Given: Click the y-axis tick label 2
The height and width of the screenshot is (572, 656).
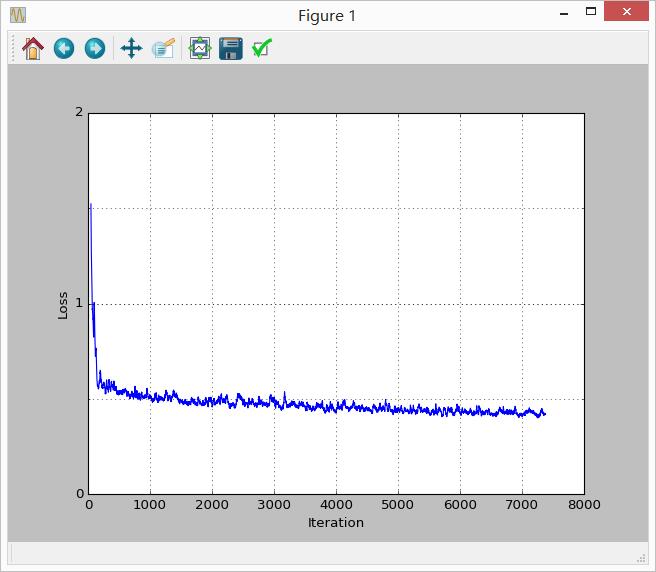Looking at the screenshot, I should pos(79,113).
